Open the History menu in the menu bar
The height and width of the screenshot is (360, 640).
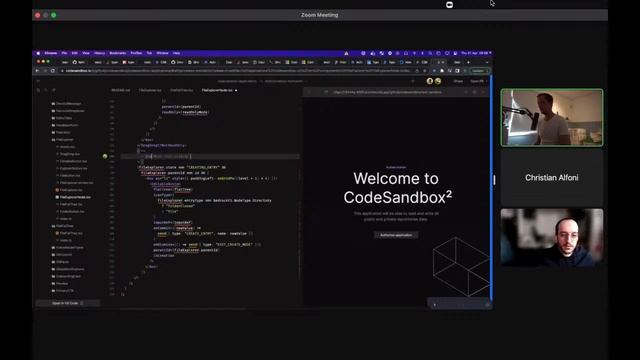(100, 53)
